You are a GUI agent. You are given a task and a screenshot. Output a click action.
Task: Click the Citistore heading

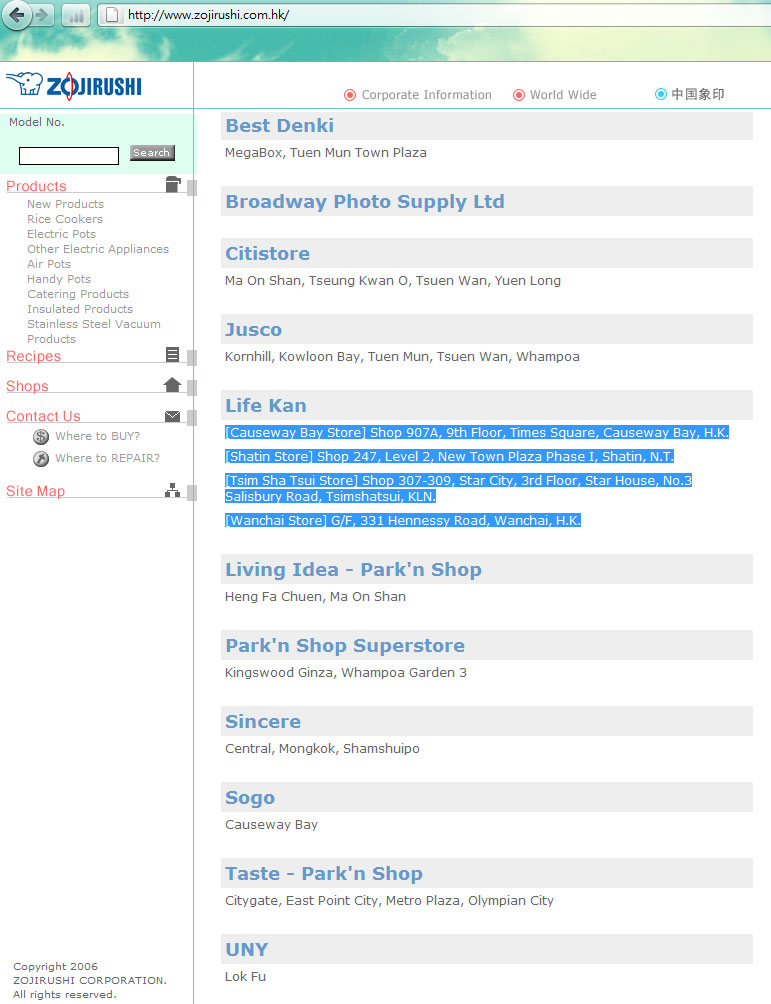click(268, 254)
